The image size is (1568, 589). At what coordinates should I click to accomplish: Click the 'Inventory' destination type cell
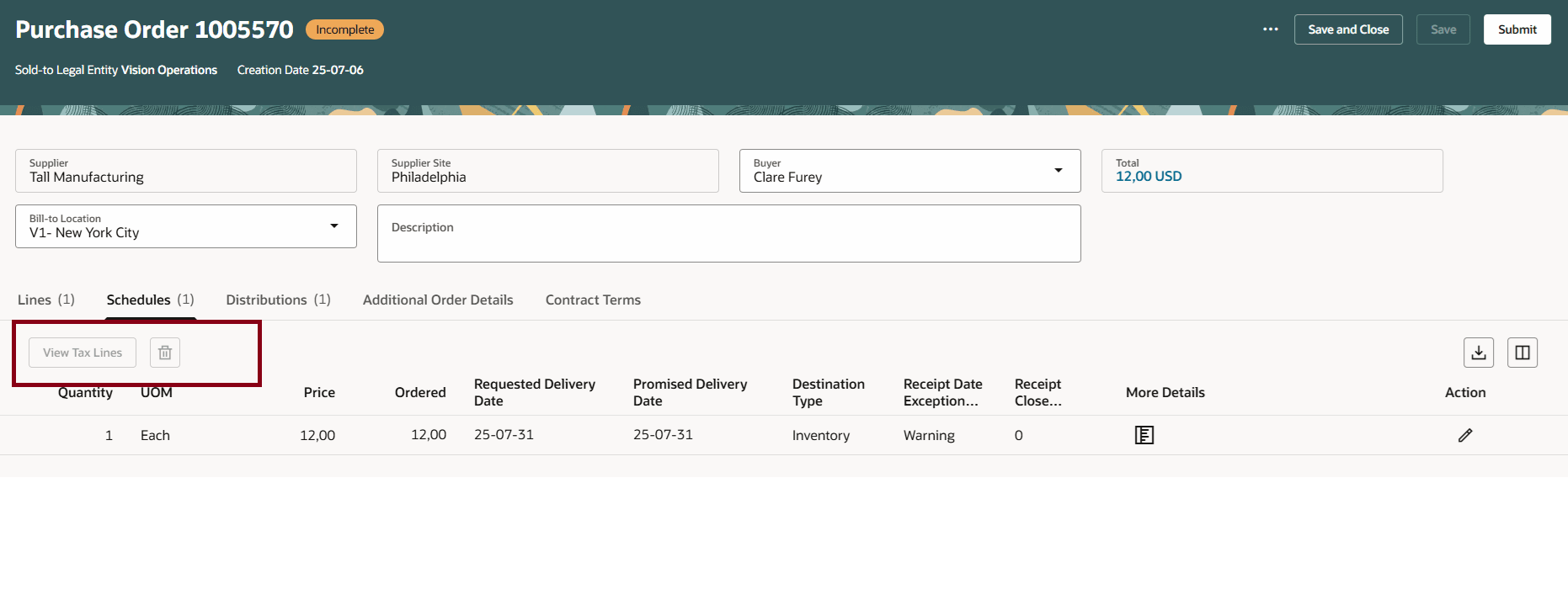(821, 435)
